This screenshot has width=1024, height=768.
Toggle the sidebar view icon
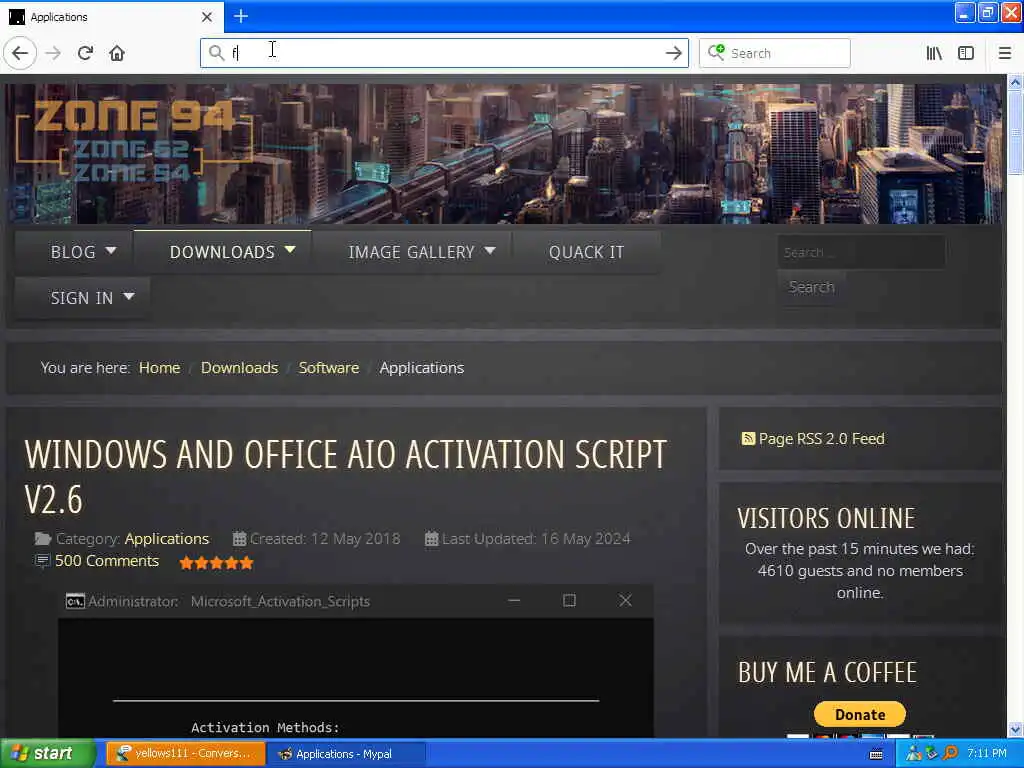(x=966, y=53)
